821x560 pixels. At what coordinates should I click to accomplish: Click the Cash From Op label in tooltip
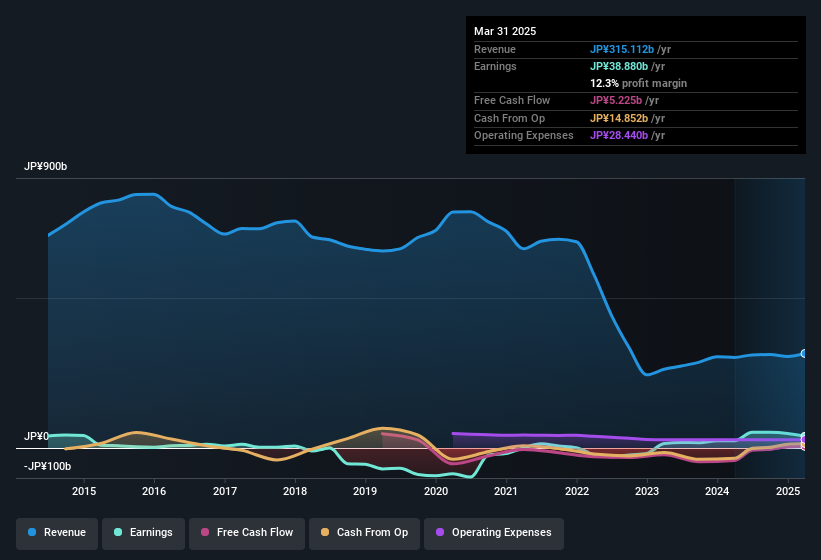pos(509,118)
